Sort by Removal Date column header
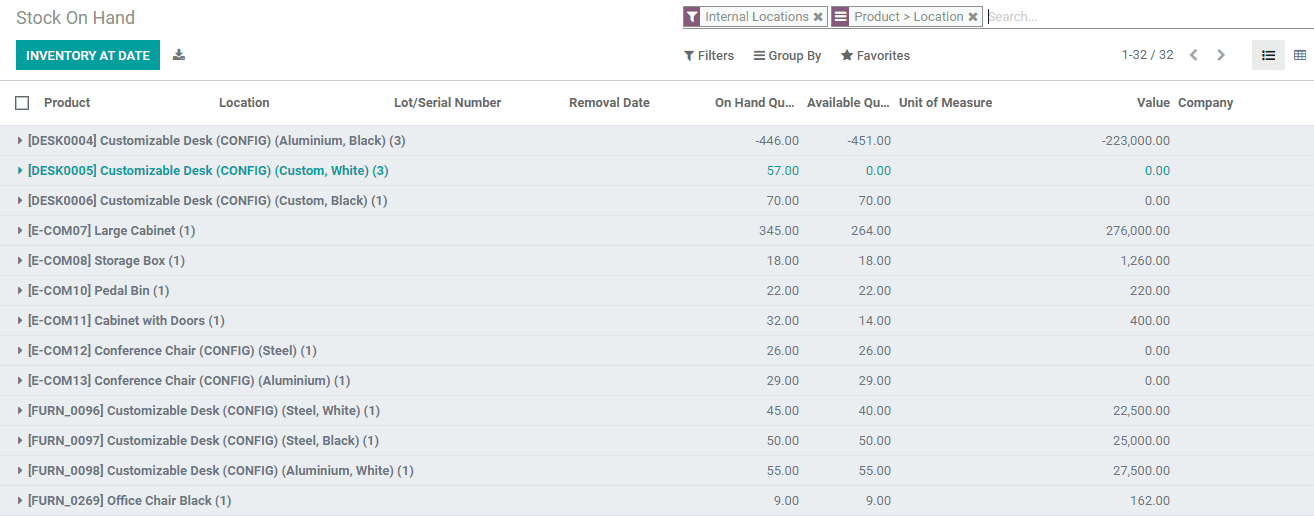 click(609, 103)
